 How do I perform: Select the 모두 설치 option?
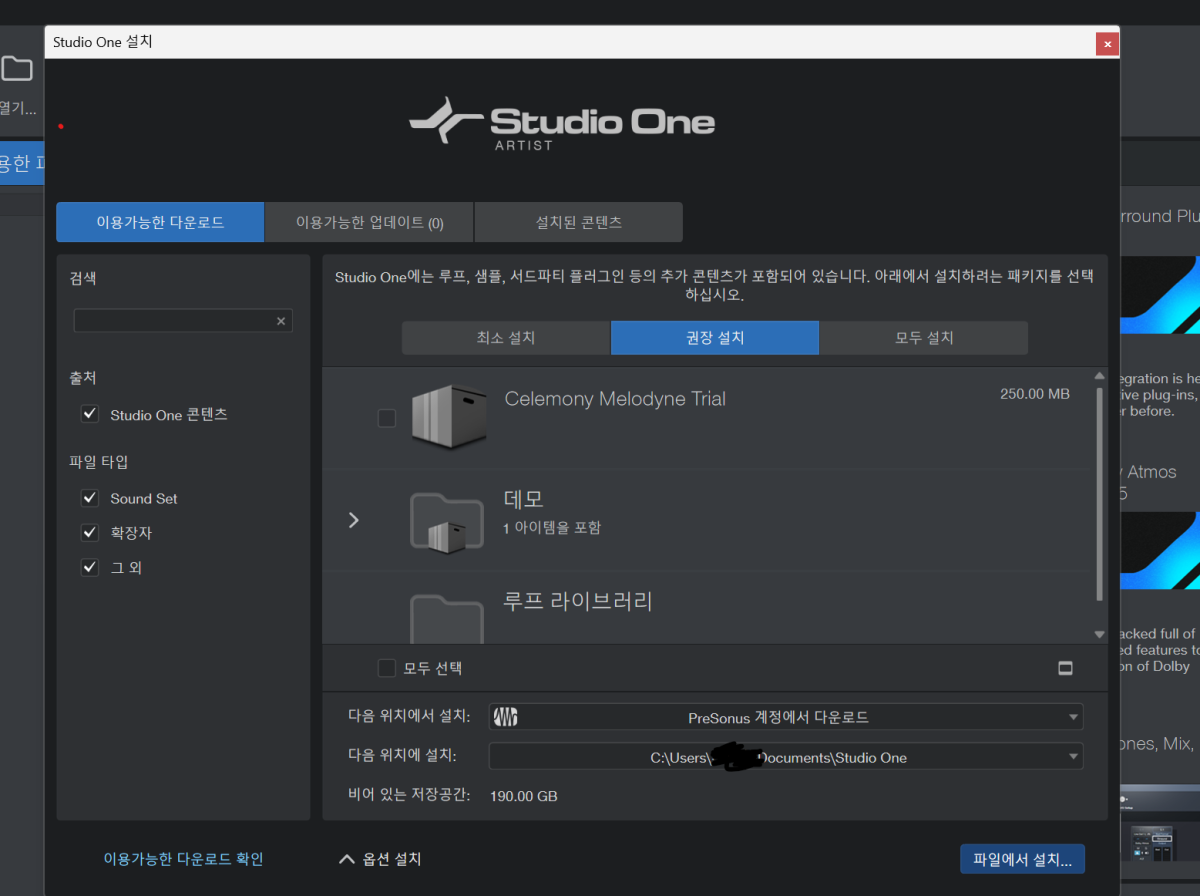click(x=924, y=338)
